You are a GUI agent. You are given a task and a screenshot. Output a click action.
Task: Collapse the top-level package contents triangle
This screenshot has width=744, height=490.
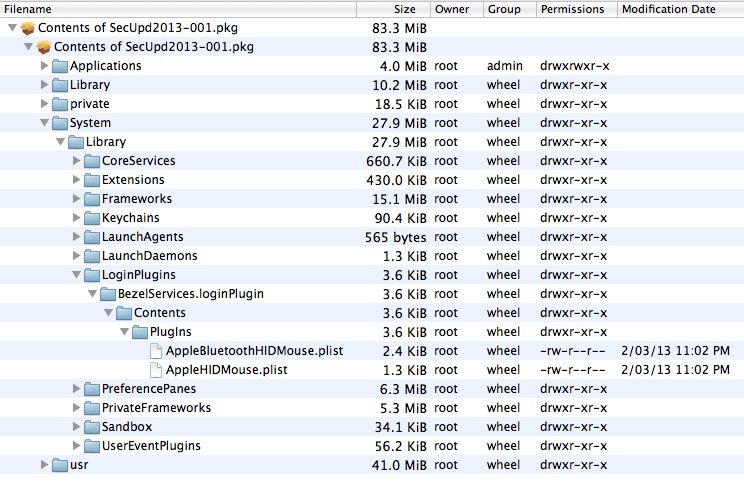(x=12, y=28)
